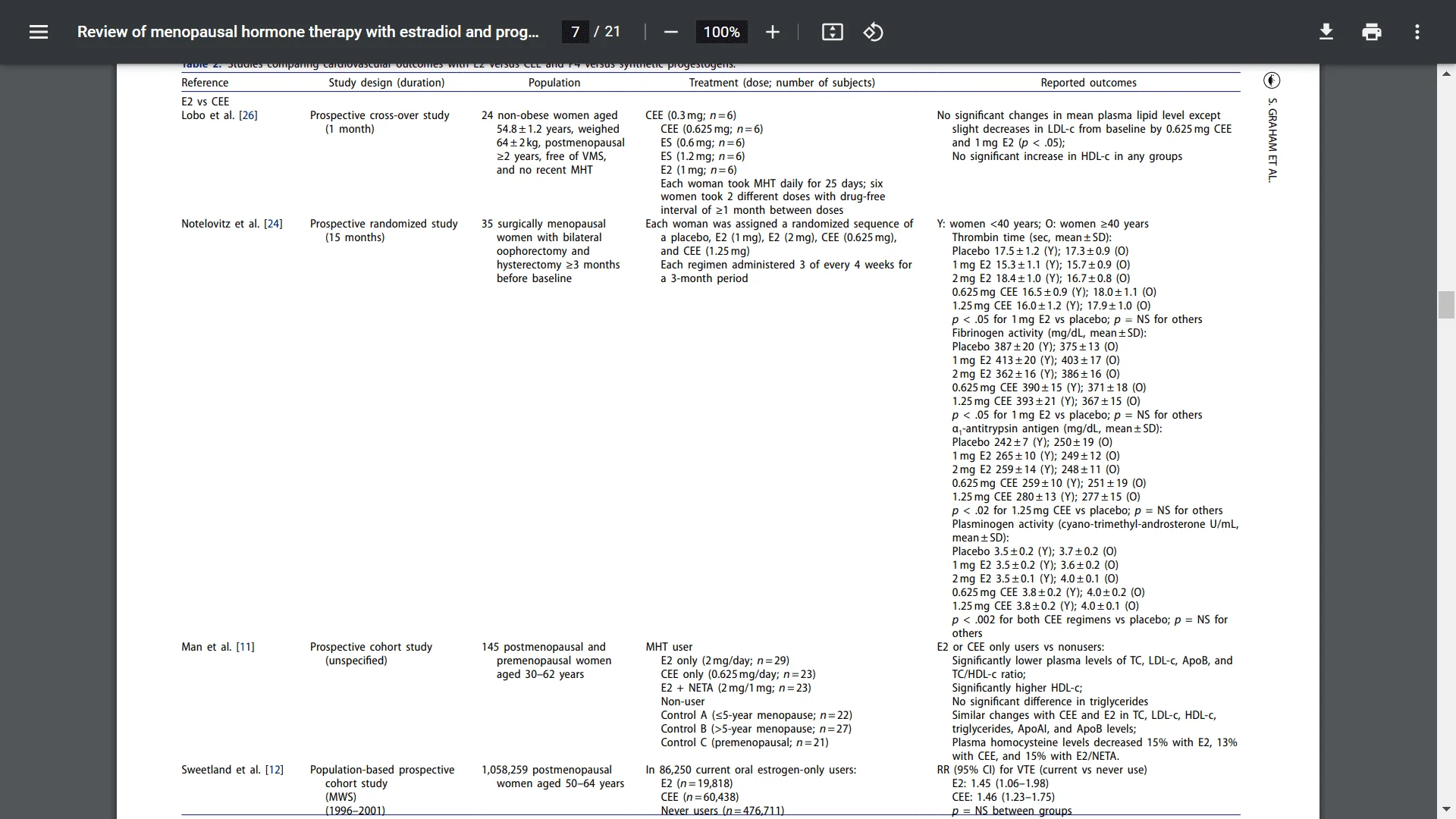
Task: Click the line 'Placebo 3.5±0.2 (Y); 3.7±0.2 (O)'
Action: coord(1034,551)
